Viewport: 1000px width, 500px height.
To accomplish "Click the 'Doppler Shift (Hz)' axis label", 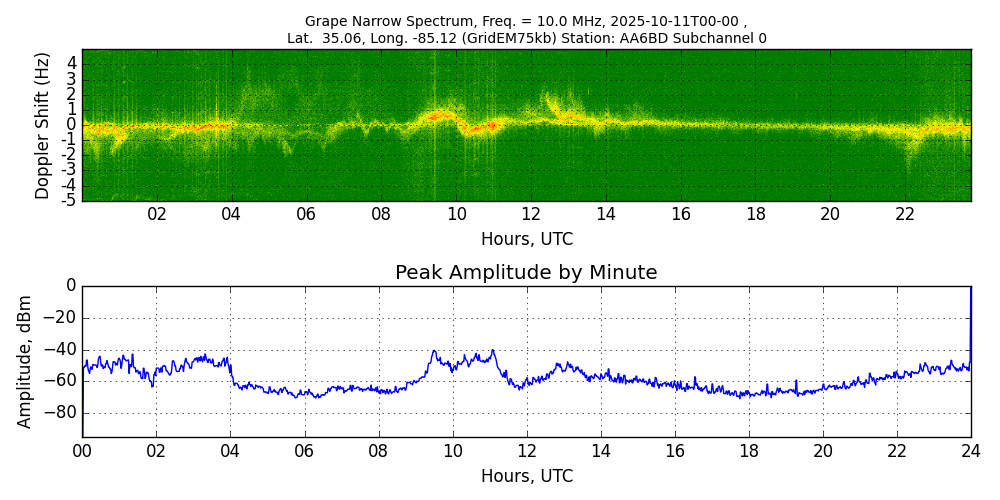I will pyautogui.click(x=43, y=125).
